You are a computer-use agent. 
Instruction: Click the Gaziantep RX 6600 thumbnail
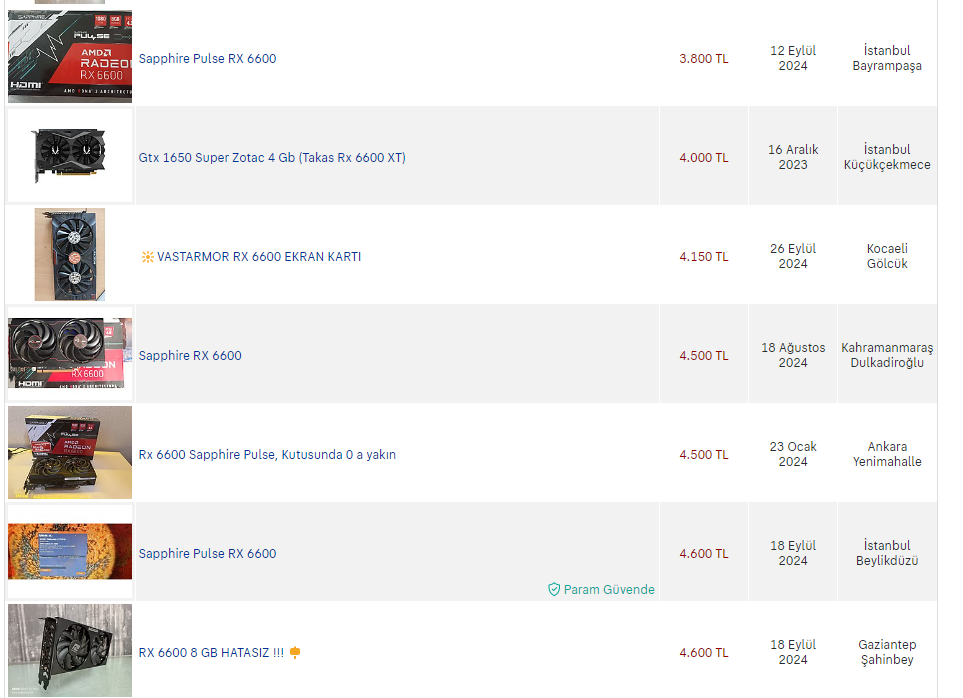70,650
